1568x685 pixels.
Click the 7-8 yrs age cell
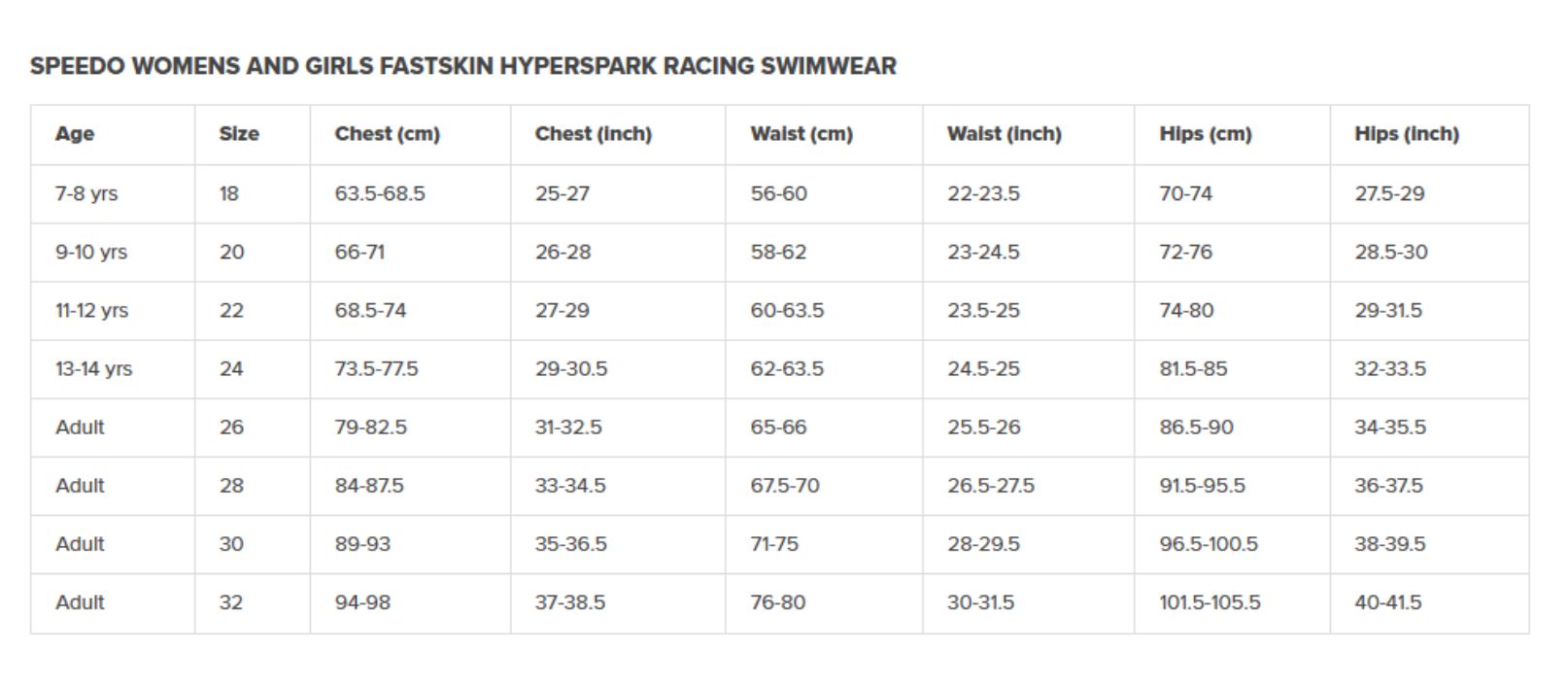click(86, 193)
